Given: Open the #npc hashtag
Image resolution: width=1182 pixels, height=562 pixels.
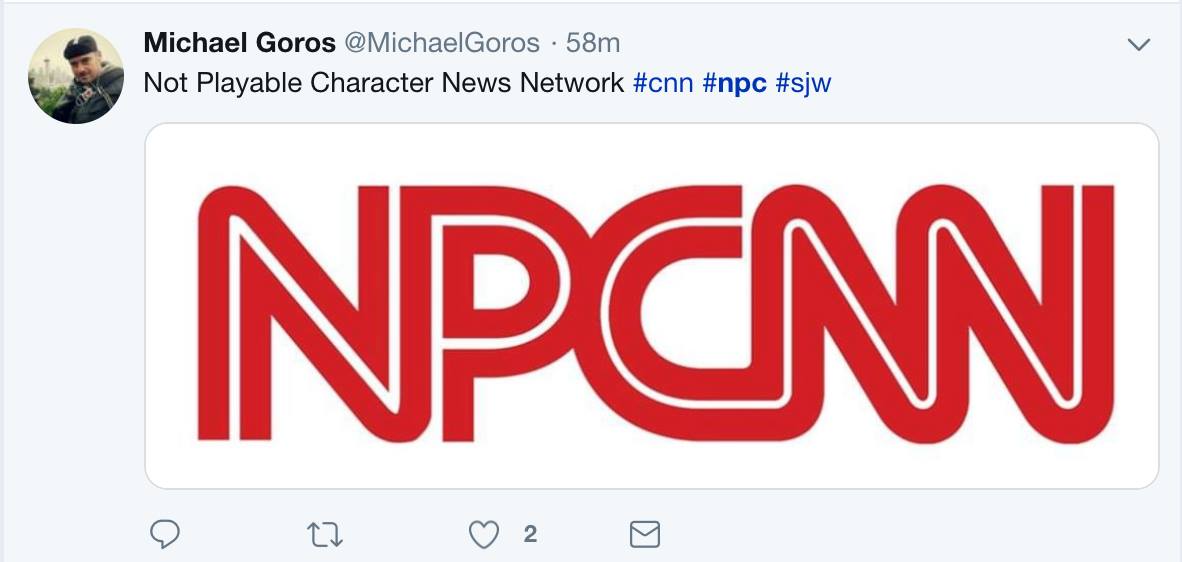Looking at the screenshot, I should click(x=734, y=82).
